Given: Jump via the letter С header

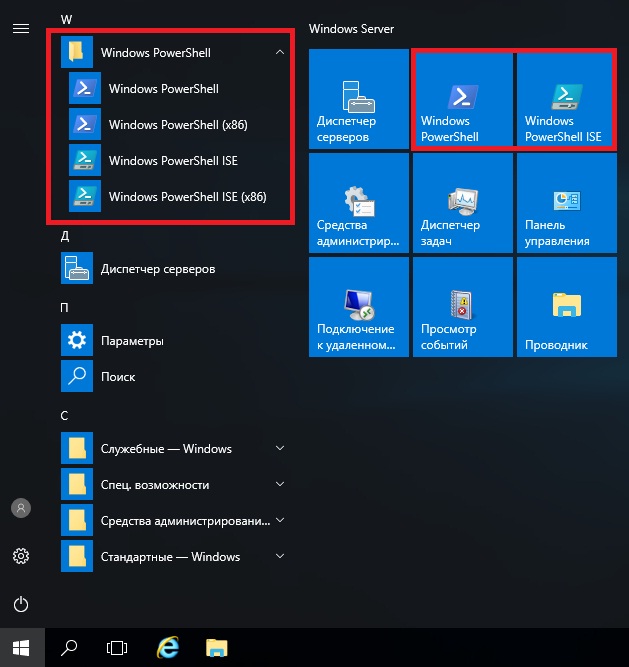Looking at the screenshot, I should [x=64, y=416].
